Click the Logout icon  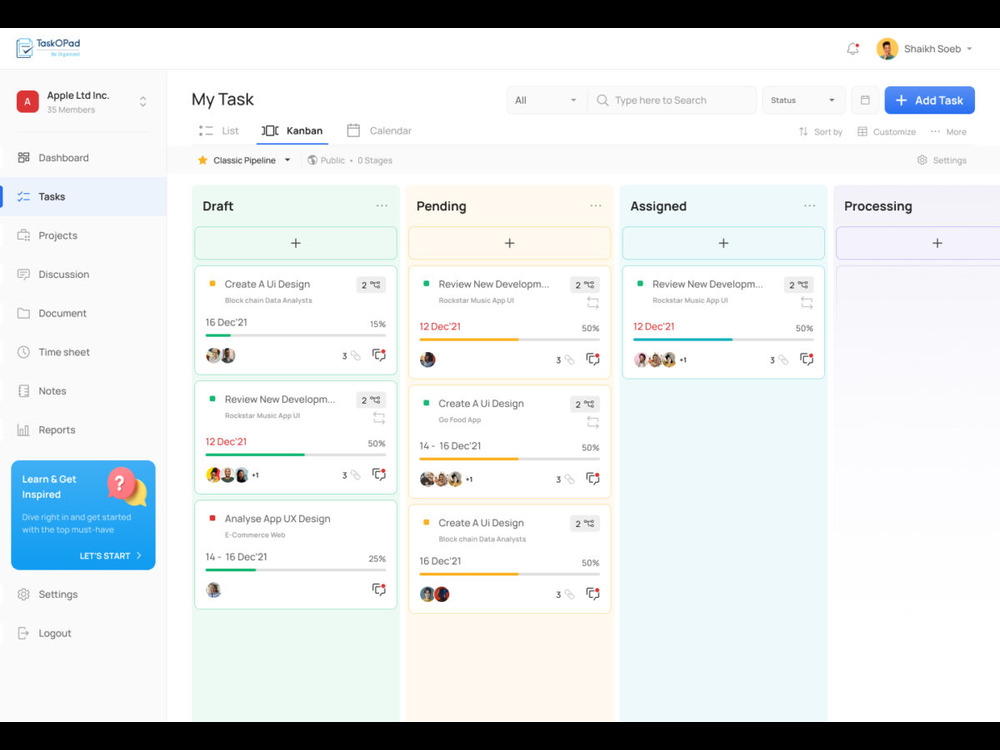pyautogui.click(x=24, y=633)
